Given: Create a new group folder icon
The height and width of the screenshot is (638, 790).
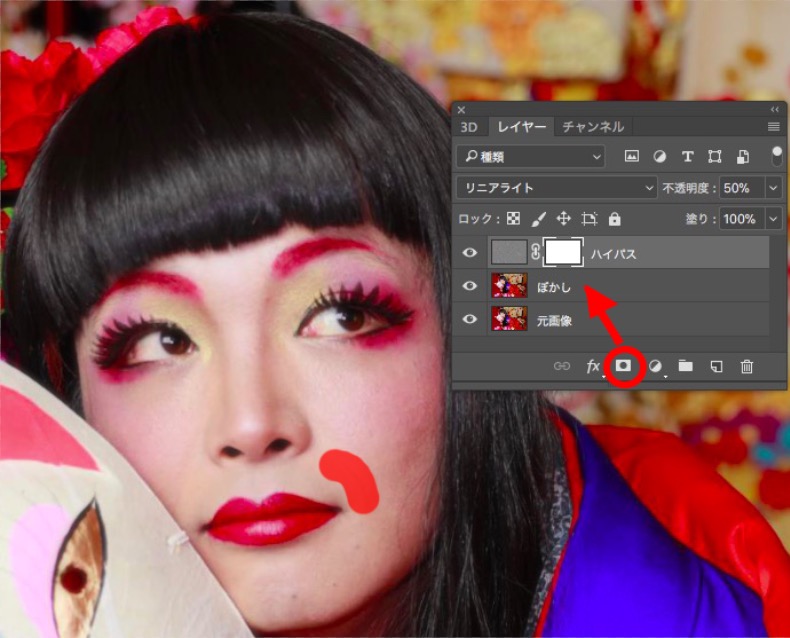Looking at the screenshot, I should tap(685, 366).
